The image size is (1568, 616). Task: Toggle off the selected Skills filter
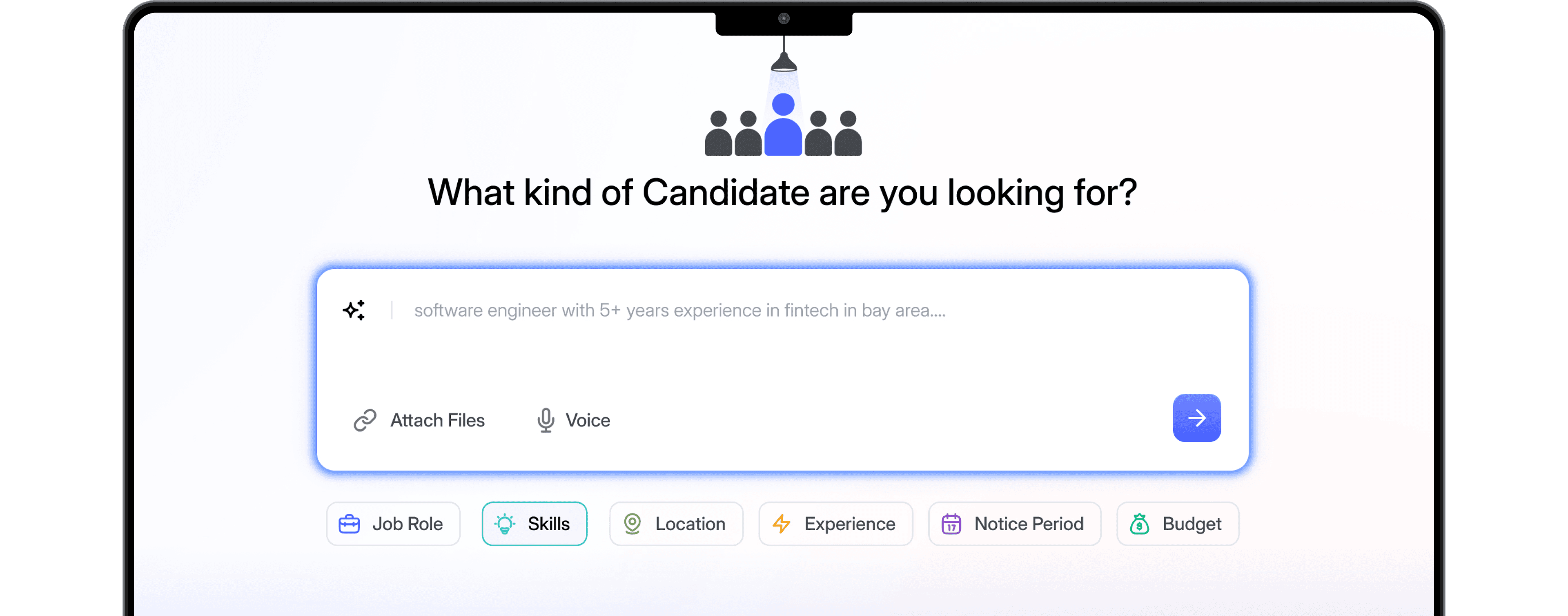pos(534,524)
